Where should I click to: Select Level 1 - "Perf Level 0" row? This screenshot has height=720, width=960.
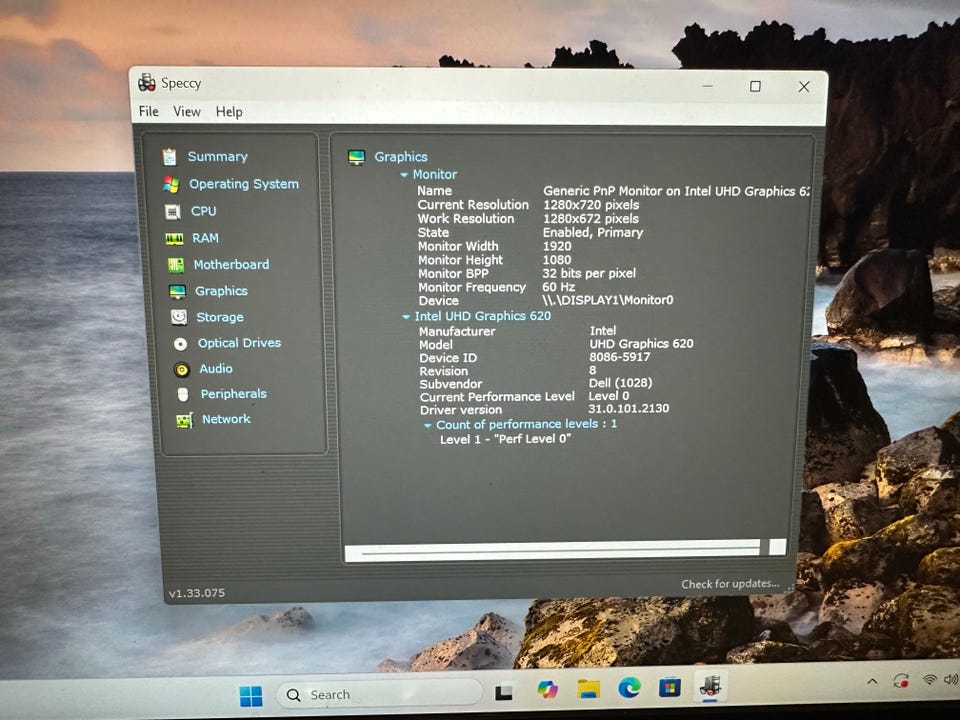505,439
